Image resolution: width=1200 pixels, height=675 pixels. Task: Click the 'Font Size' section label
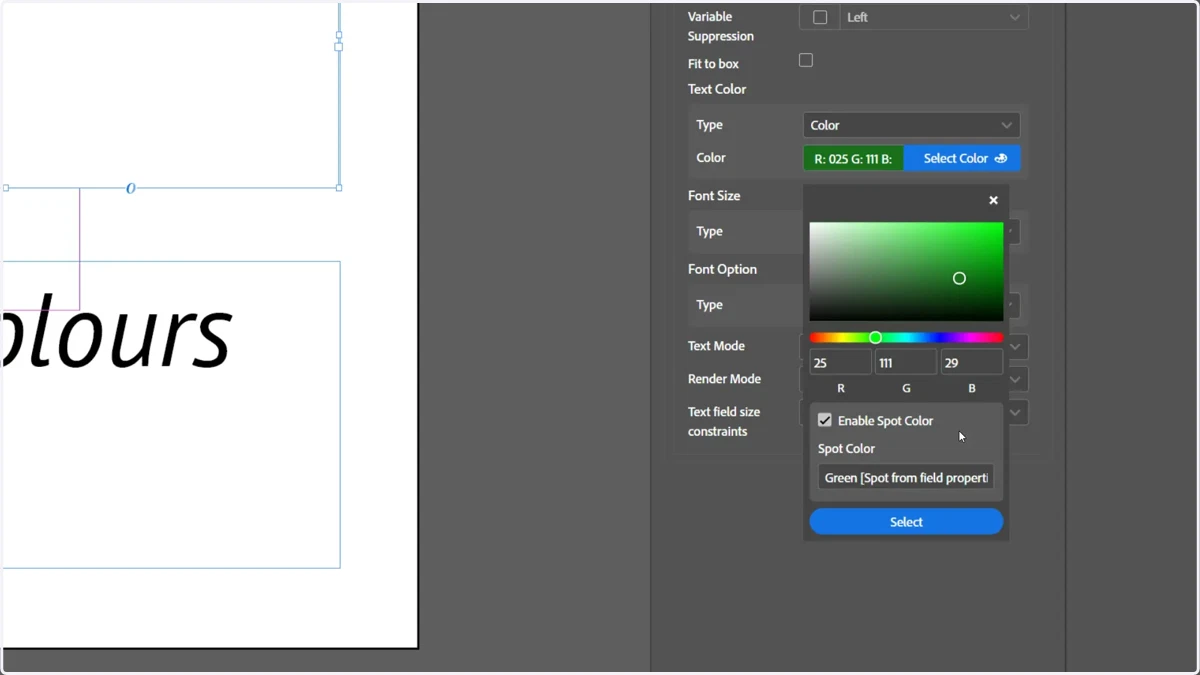[714, 196]
